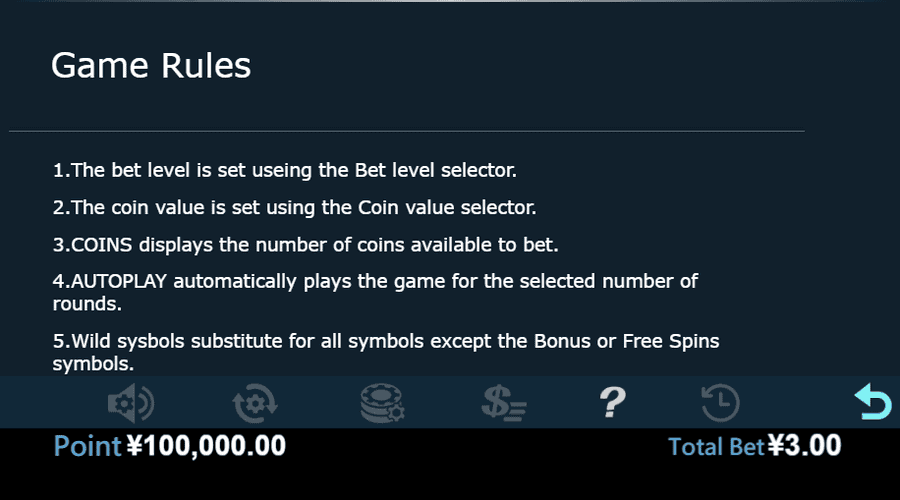Open the autoplay settings icon
The image size is (900, 500).
point(255,403)
